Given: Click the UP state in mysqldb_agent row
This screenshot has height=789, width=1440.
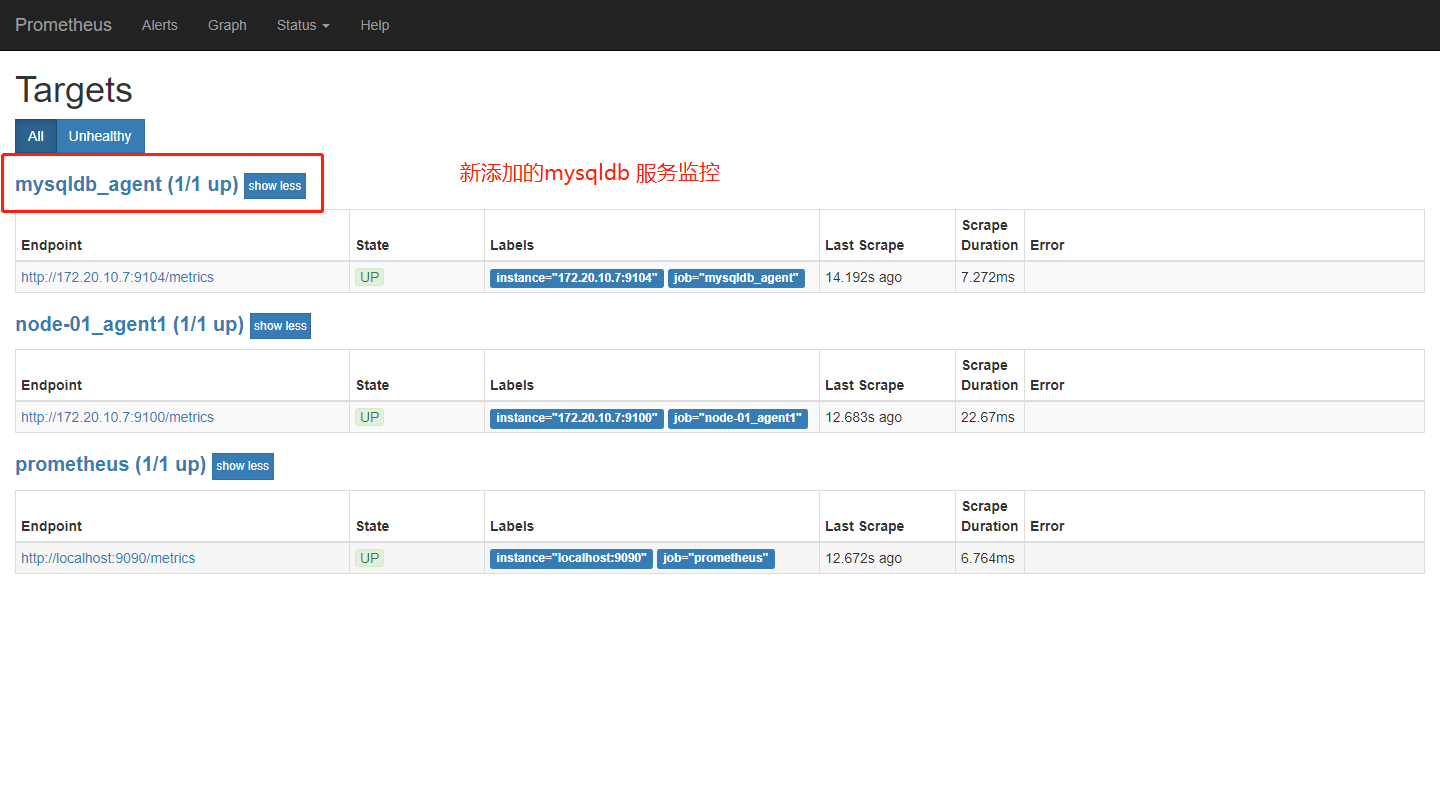Looking at the screenshot, I should click(x=370, y=277).
